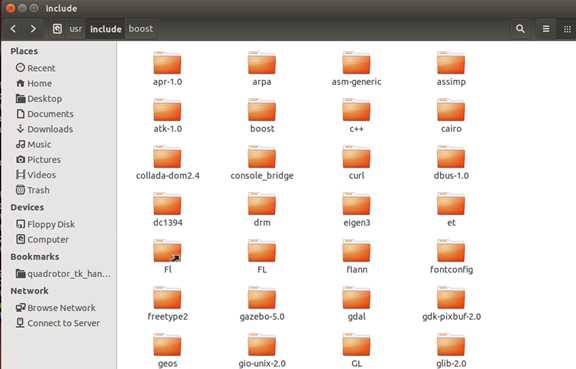Image resolution: width=576 pixels, height=369 pixels.
Task: Close the include window
Action: tap(11, 8)
